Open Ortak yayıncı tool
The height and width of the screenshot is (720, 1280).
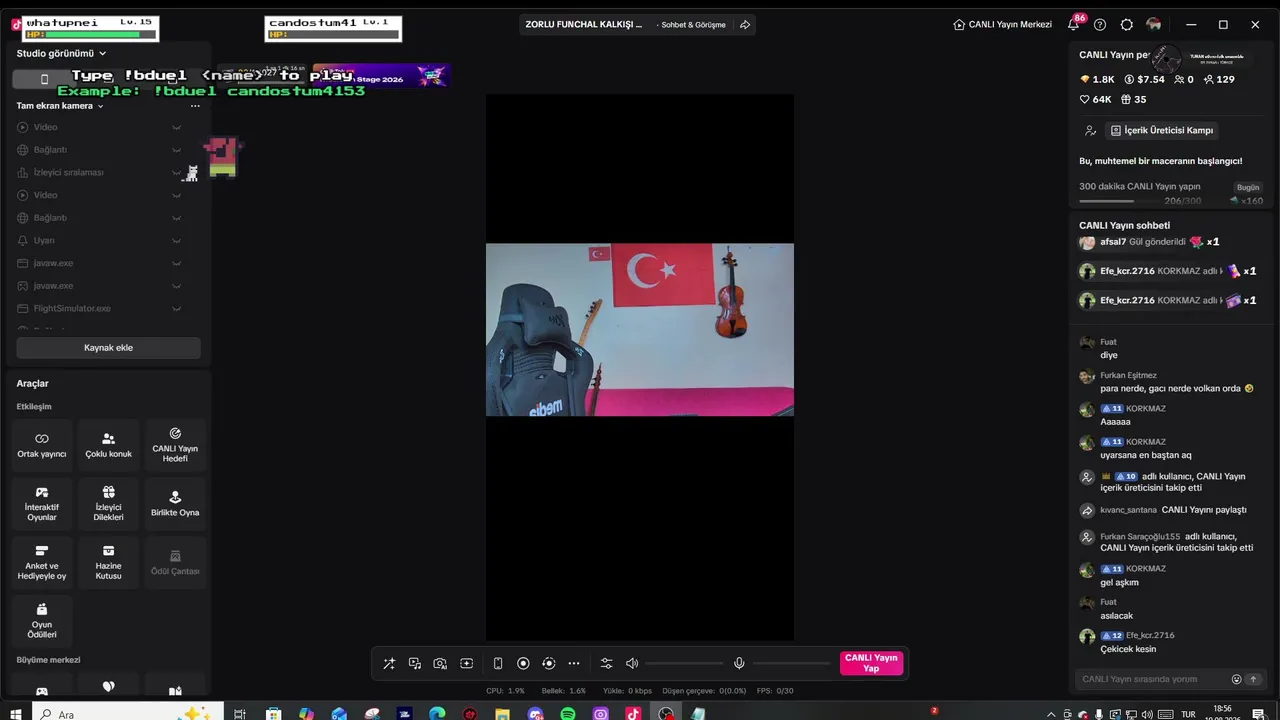(42, 445)
